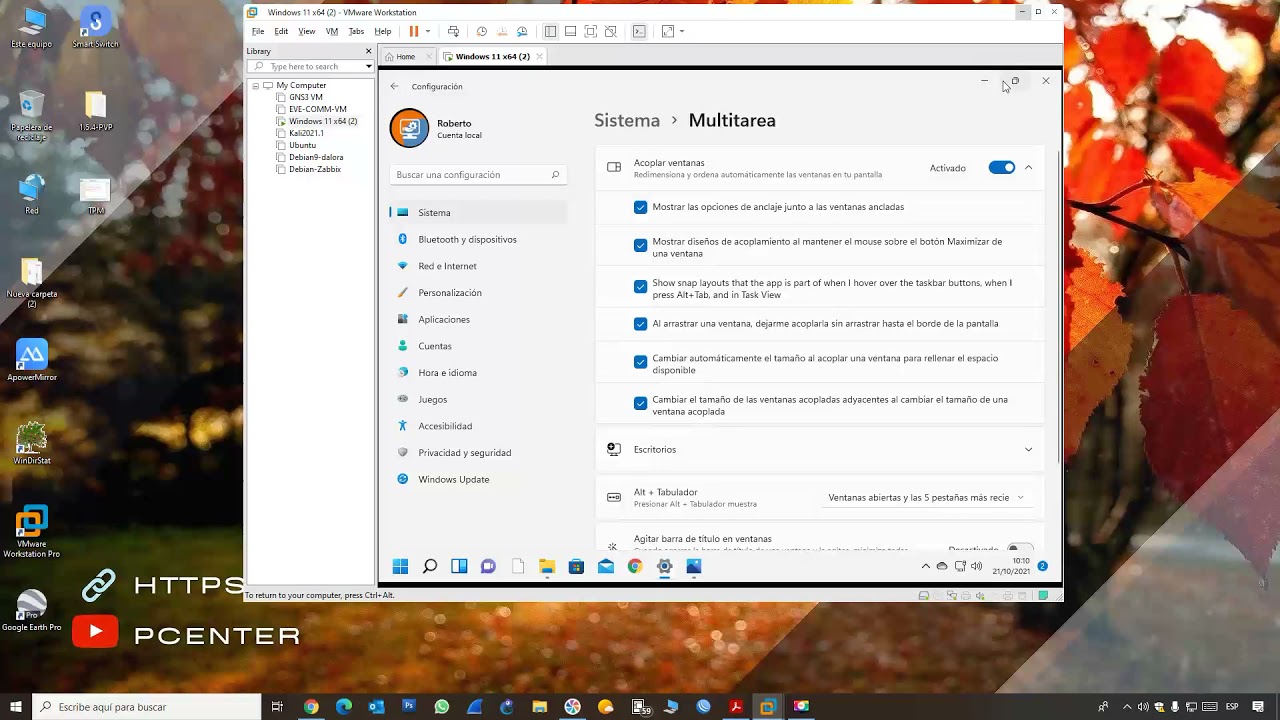Open Search on the Windows 11 taskbar
The width and height of the screenshot is (1280, 720).
point(430,566)
